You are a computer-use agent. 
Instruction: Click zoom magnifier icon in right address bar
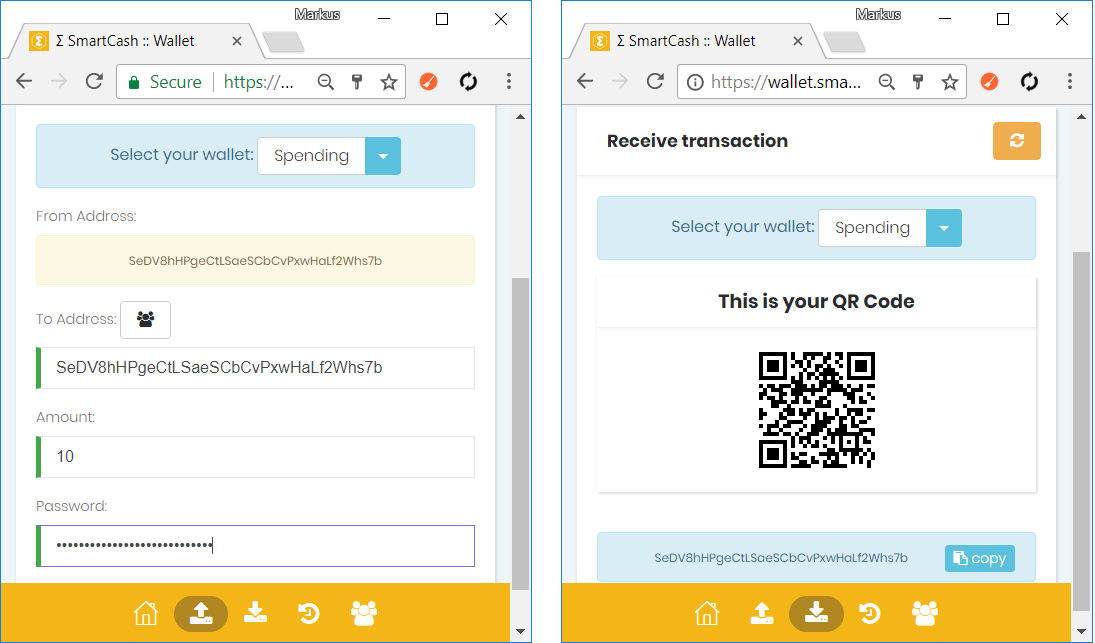tap(886, 82)
